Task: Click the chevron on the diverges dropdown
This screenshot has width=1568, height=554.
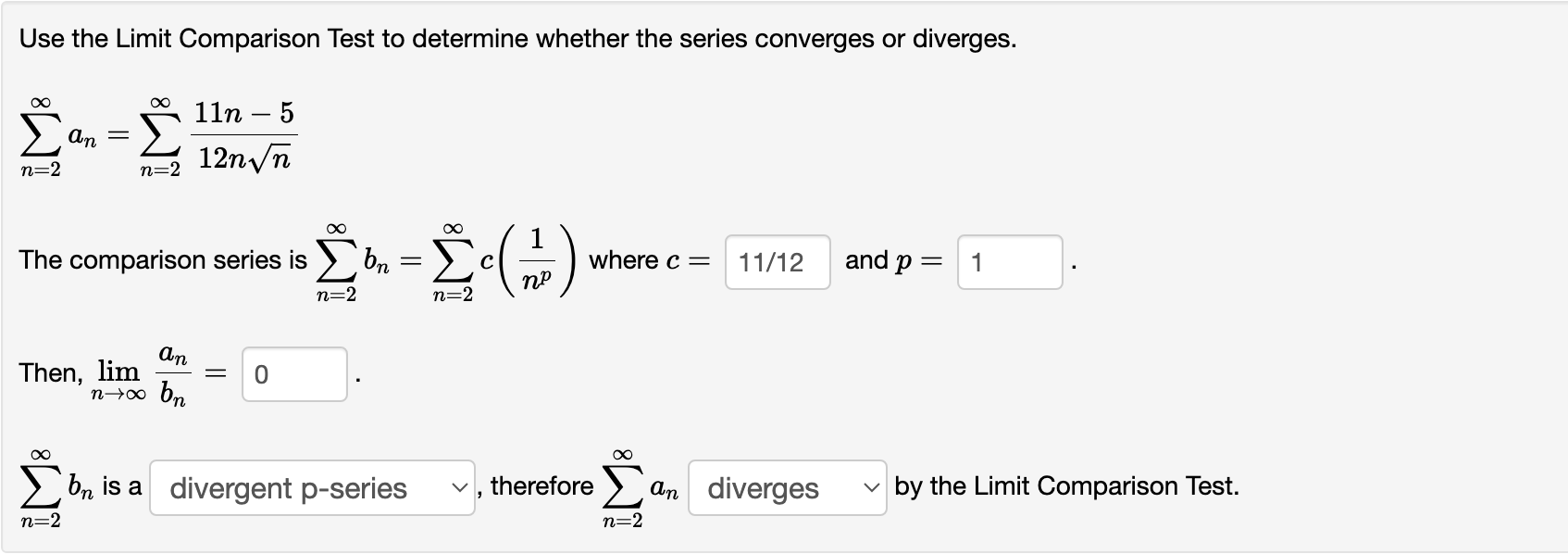Action: [868, 488]
